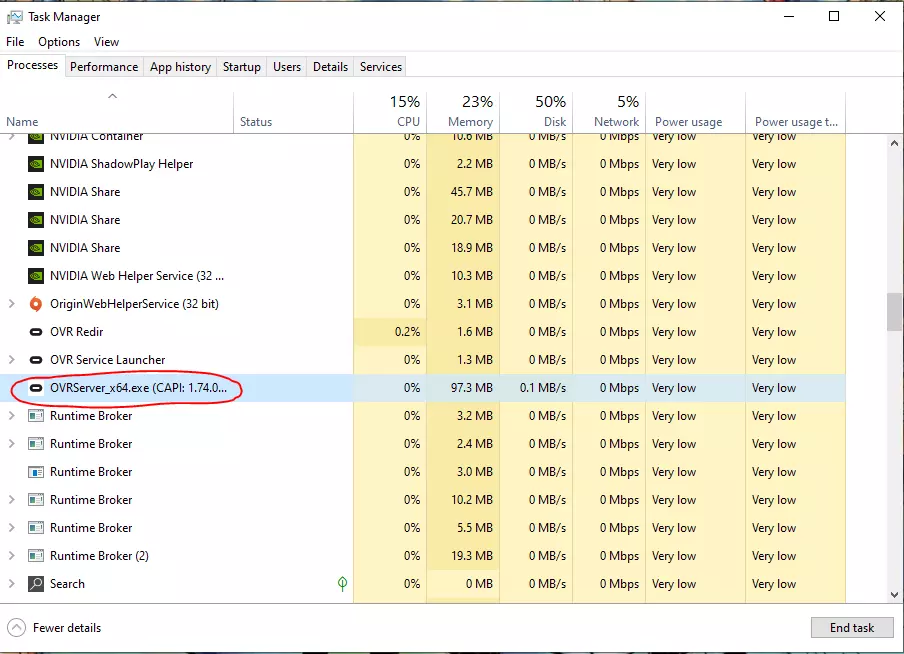Expand the Runtime Broker (2) group
Screen dimensions: 904x654
click(x=12, y=555)
